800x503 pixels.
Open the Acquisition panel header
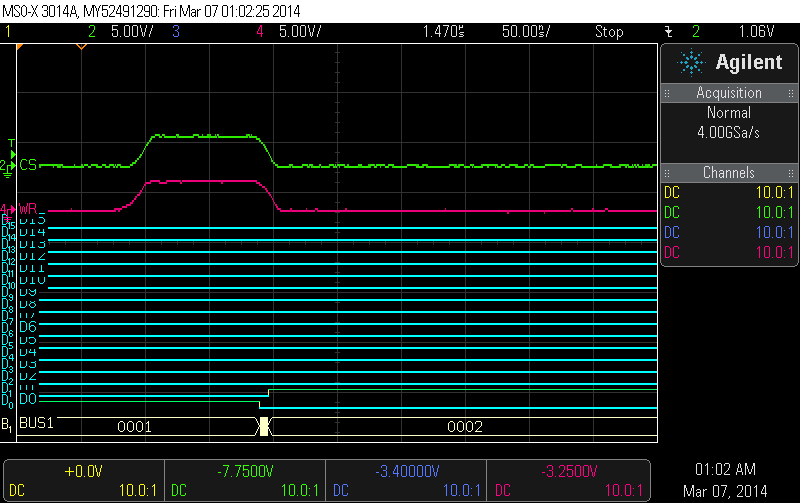[729, 93]
